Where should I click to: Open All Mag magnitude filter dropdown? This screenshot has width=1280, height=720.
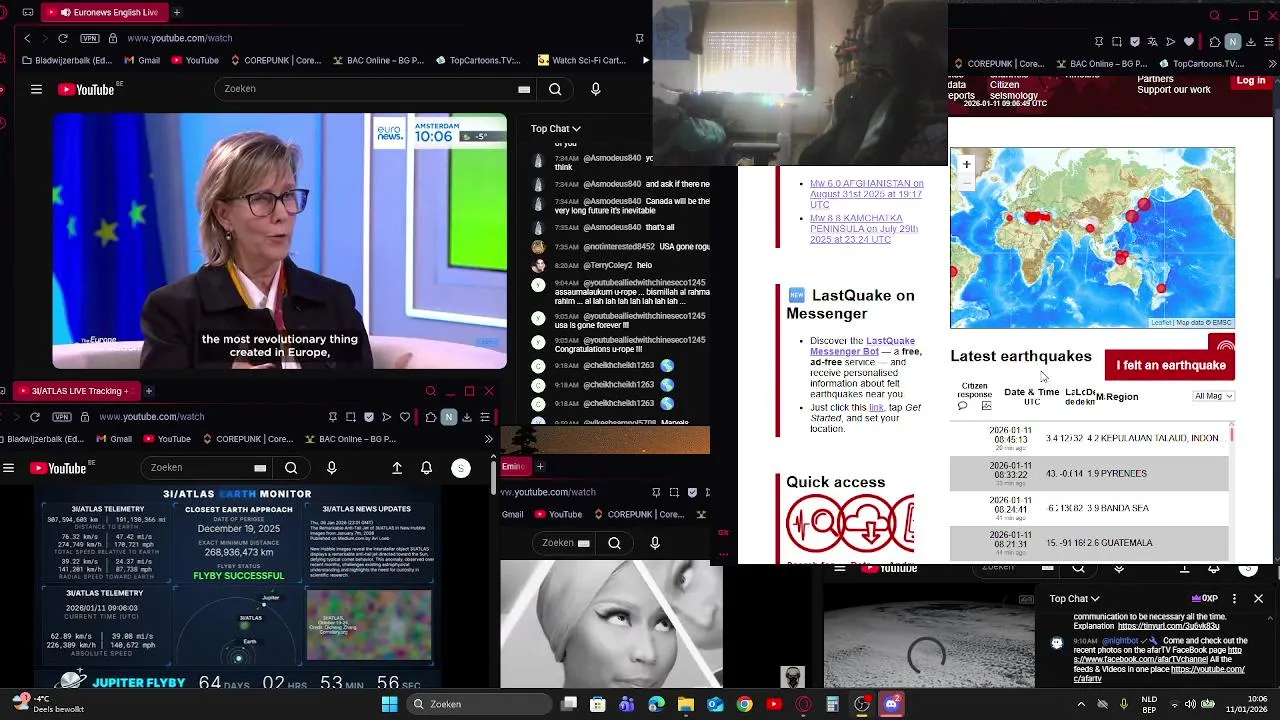coord(1214,396)
